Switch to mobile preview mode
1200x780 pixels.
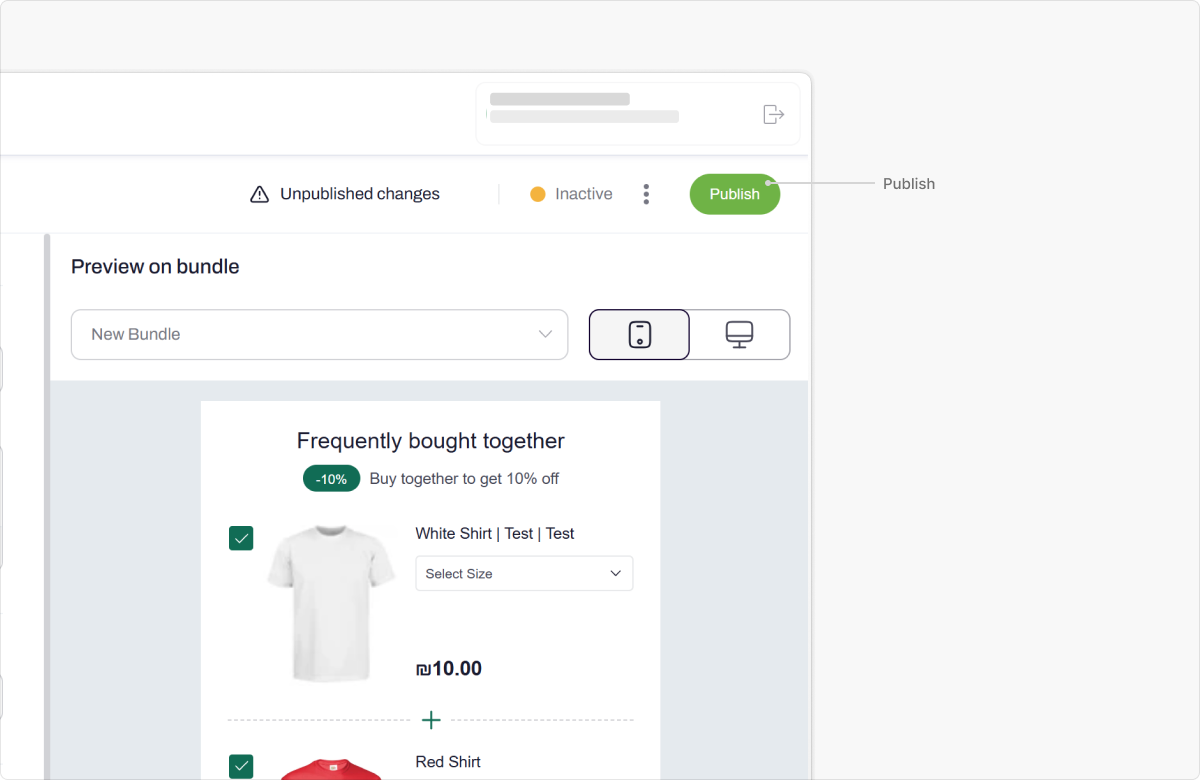click(x=640, y=334)
